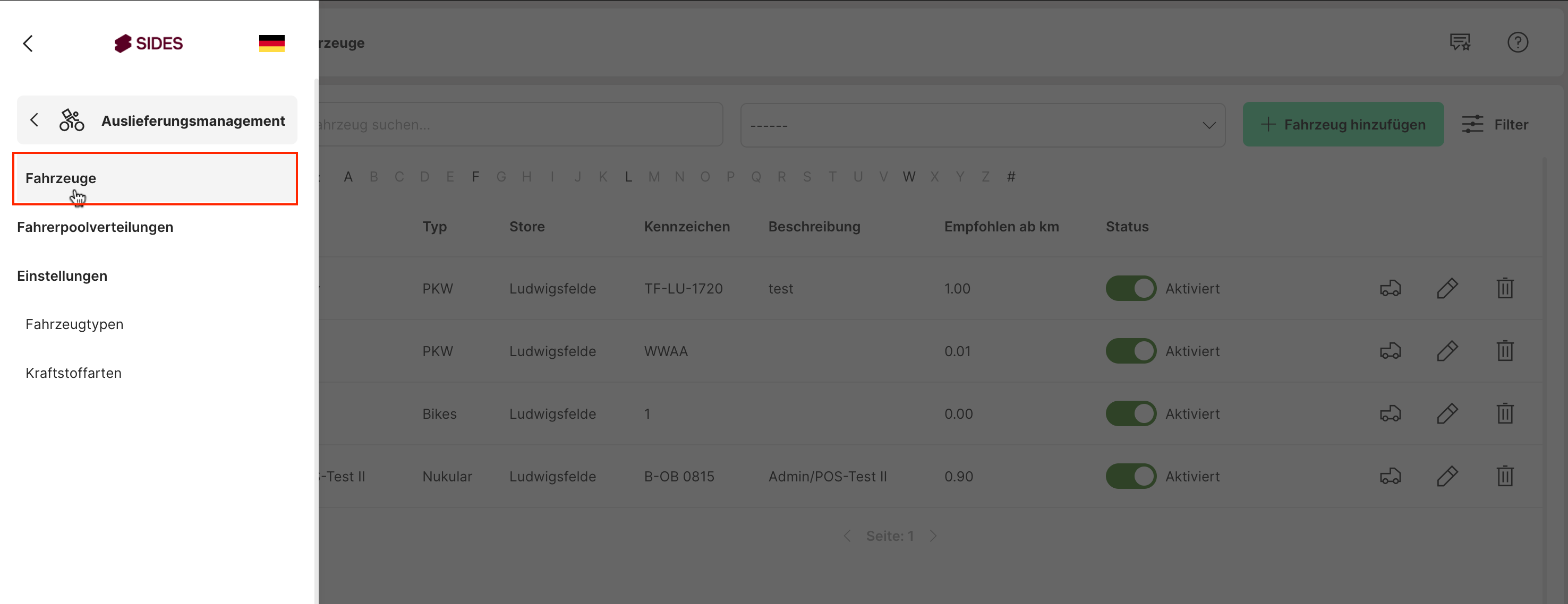Close sidebar using top-left back arrow
Screen dimensions: 1568x604
coord(28,43)
